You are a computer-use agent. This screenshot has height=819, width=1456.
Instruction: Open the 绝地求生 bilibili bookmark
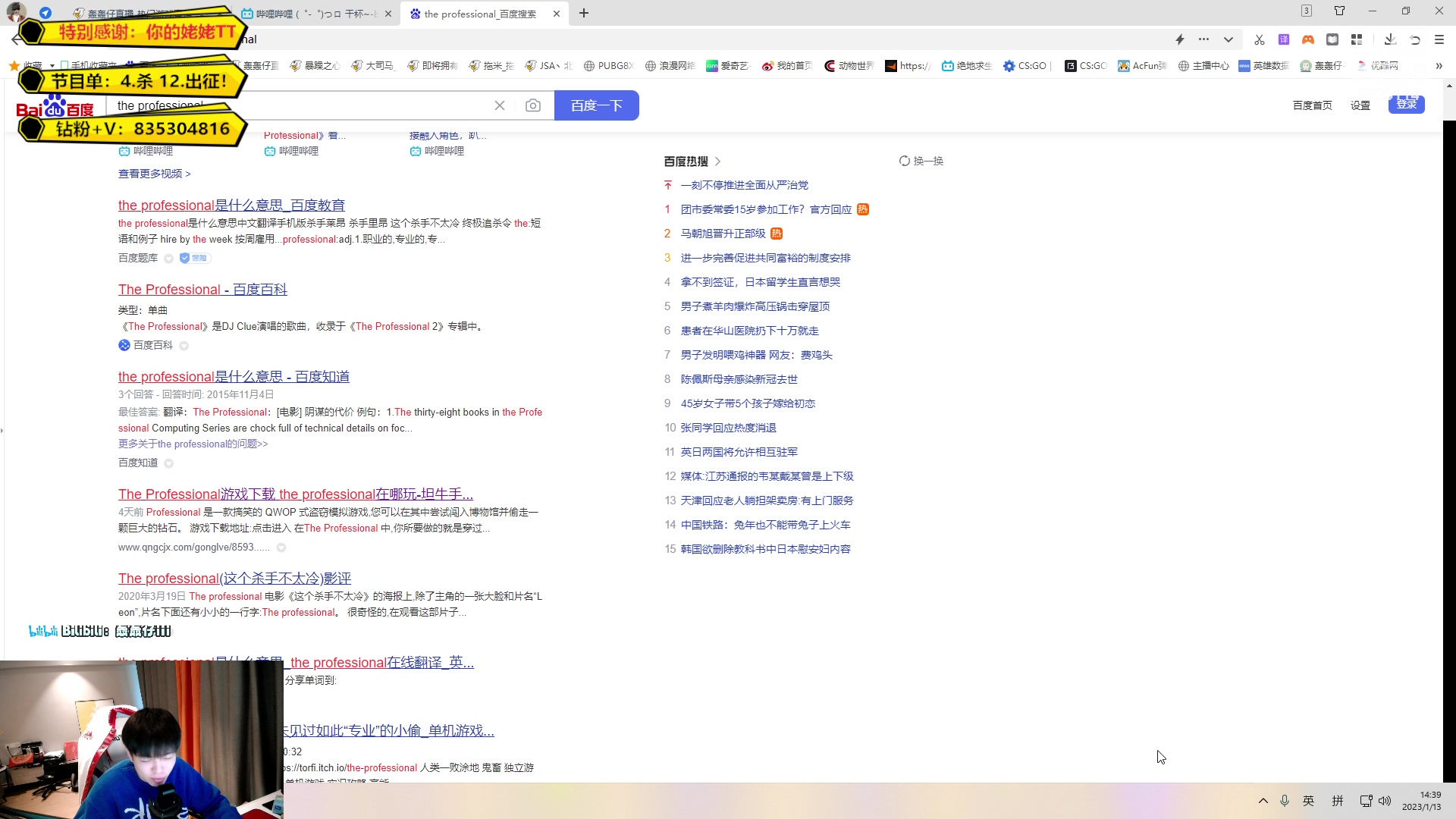point(967,66)
